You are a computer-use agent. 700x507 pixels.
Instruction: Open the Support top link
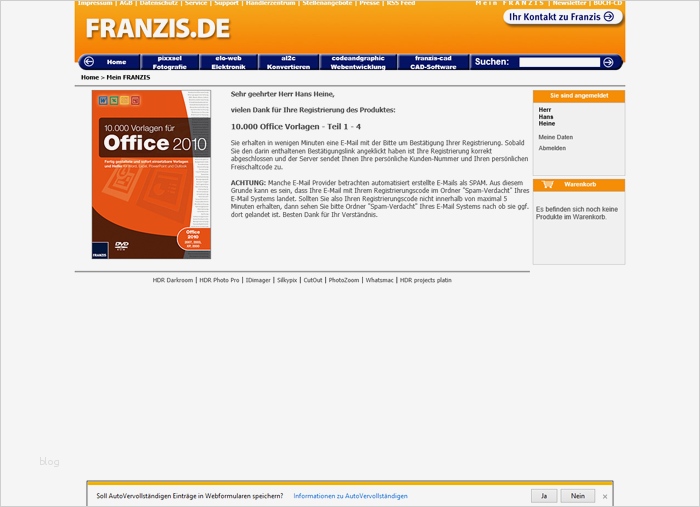pyautogui.click(x=226, y=3)
